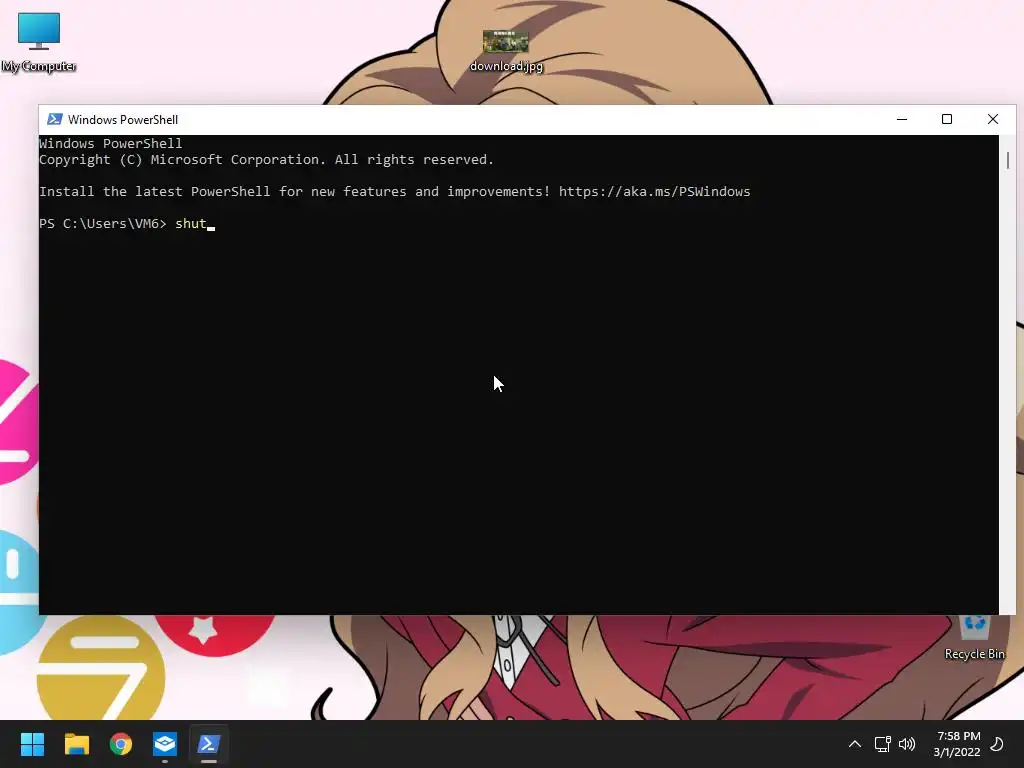
Task: Close the Windows PowerShell window
Action: [993, 120]
